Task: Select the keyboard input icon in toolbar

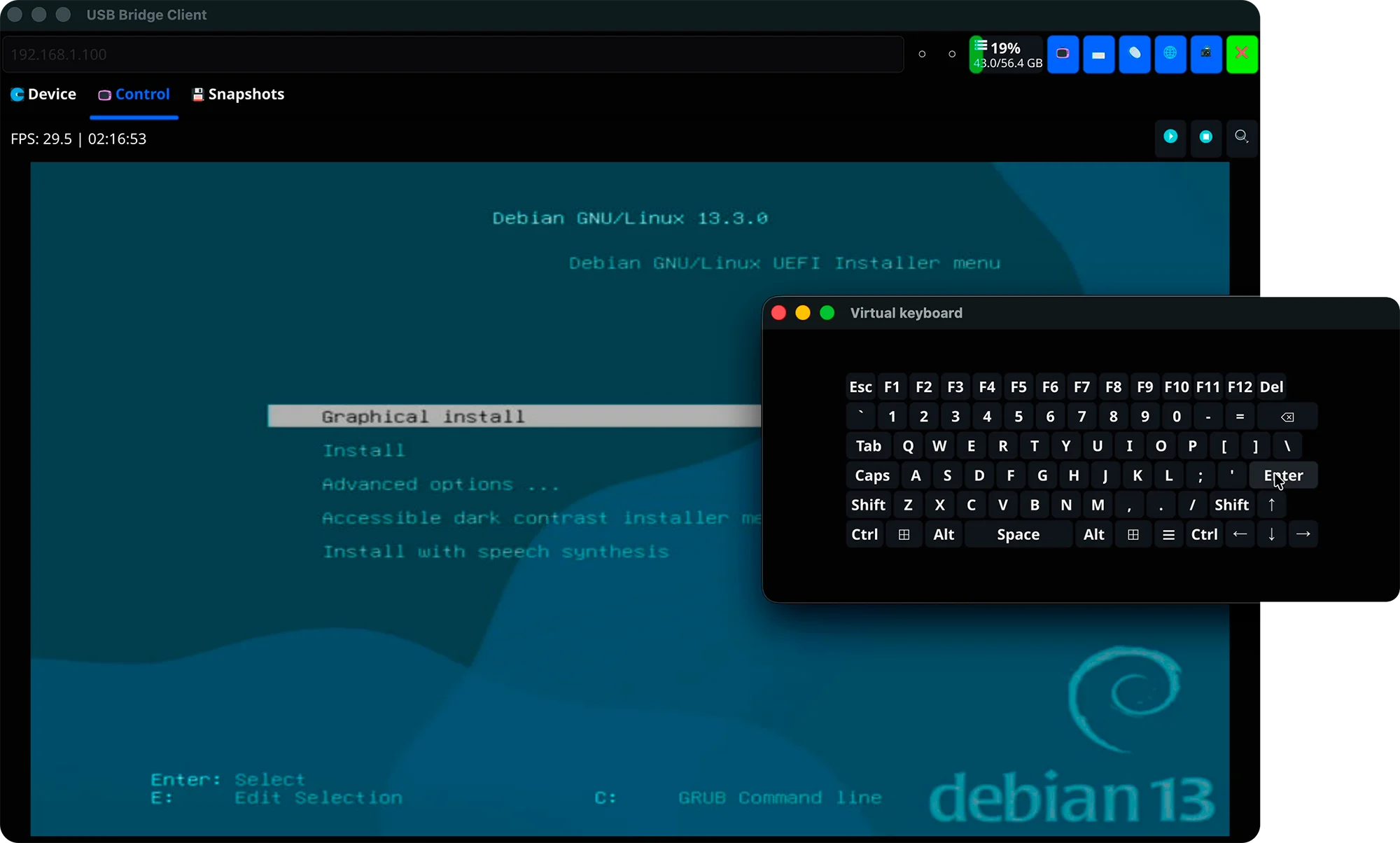Action: tap(1098, 54)
